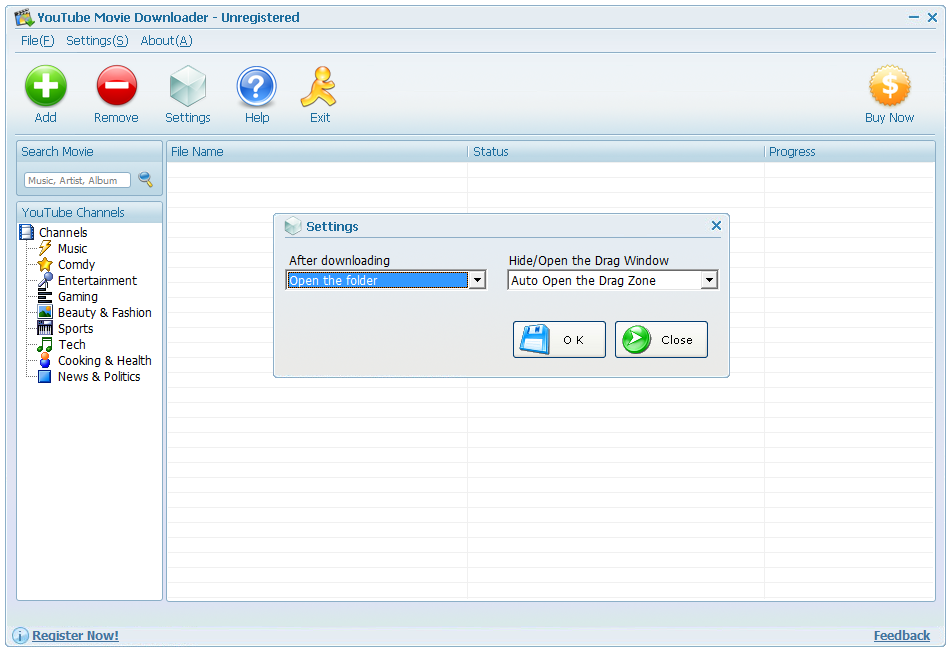Image resolution: width=949 pixels, height=649 pixels.
Task: Select the Cooking & Health channel
Action: [105, 360]
